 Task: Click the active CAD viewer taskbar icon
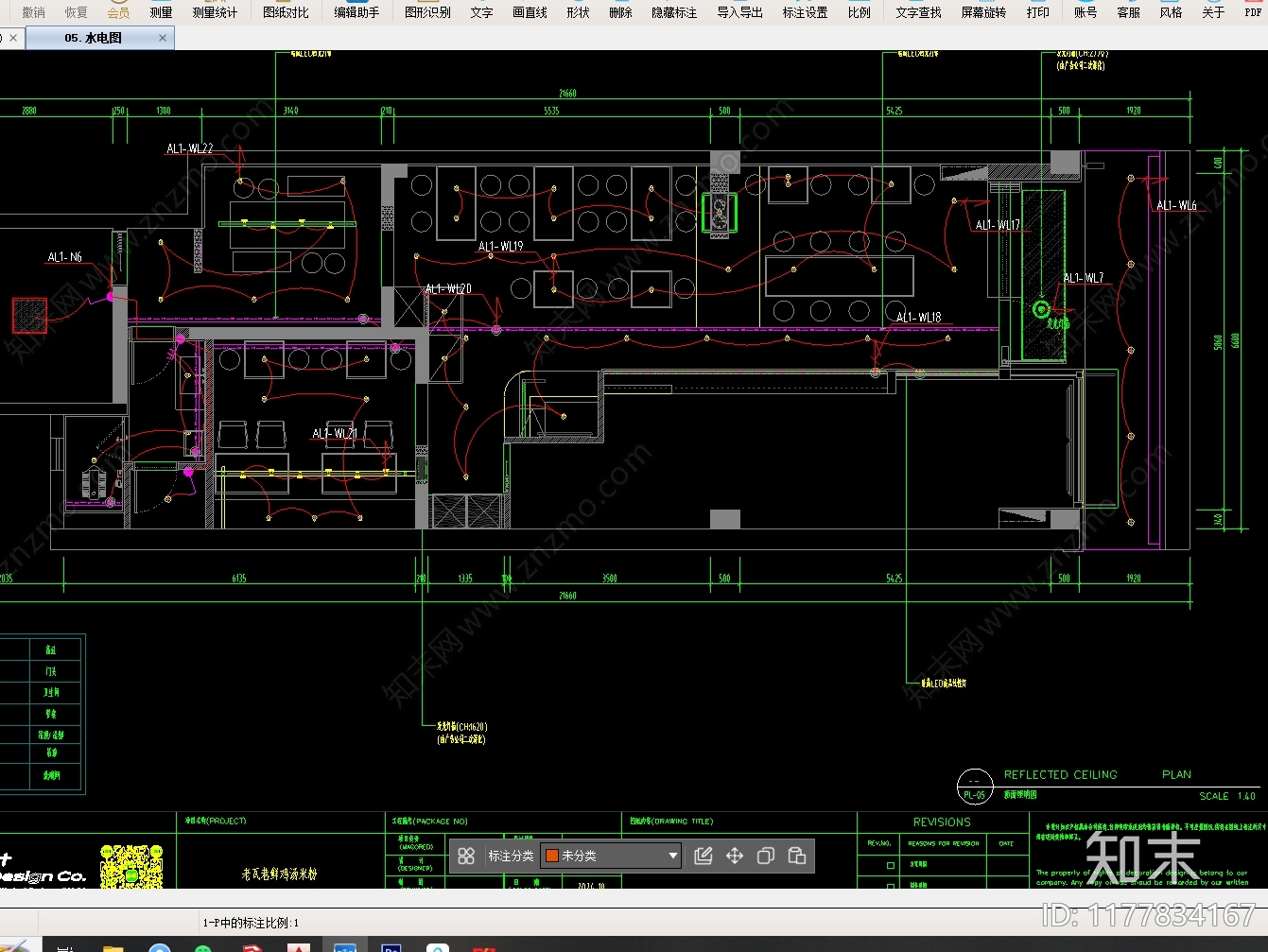click(344, 946)
